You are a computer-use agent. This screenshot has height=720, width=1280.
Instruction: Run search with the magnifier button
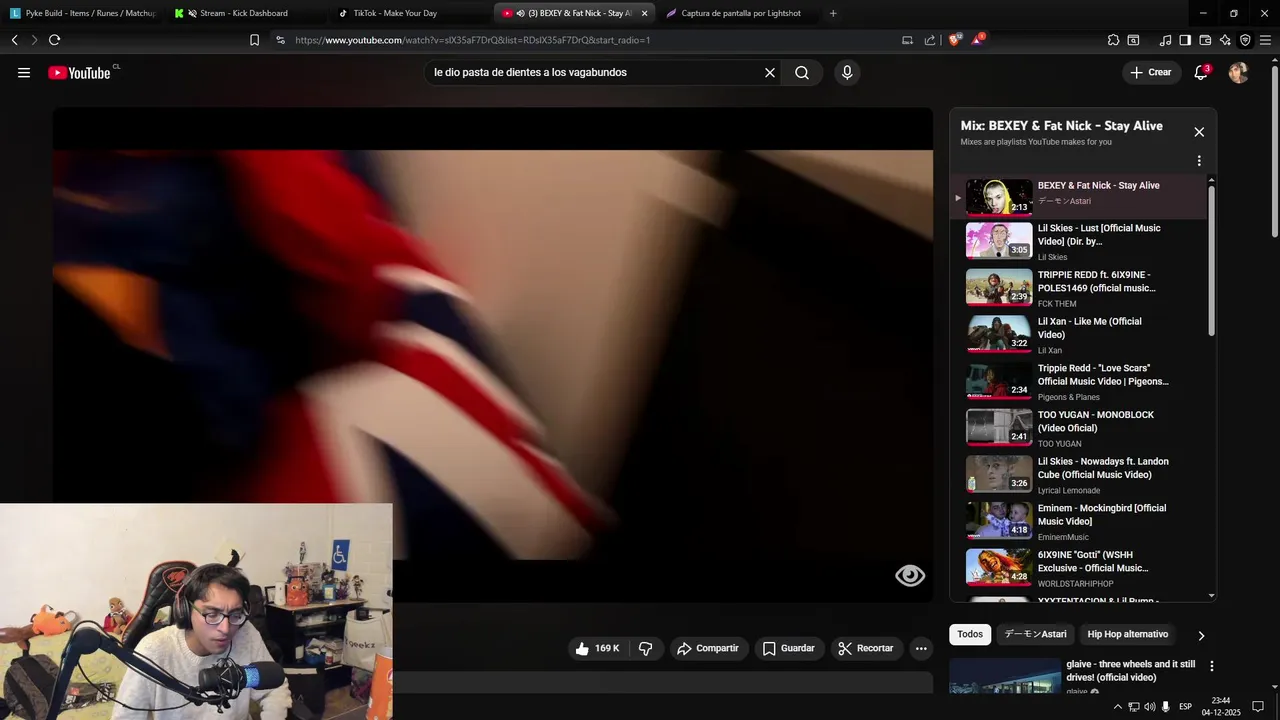[802, 73]
